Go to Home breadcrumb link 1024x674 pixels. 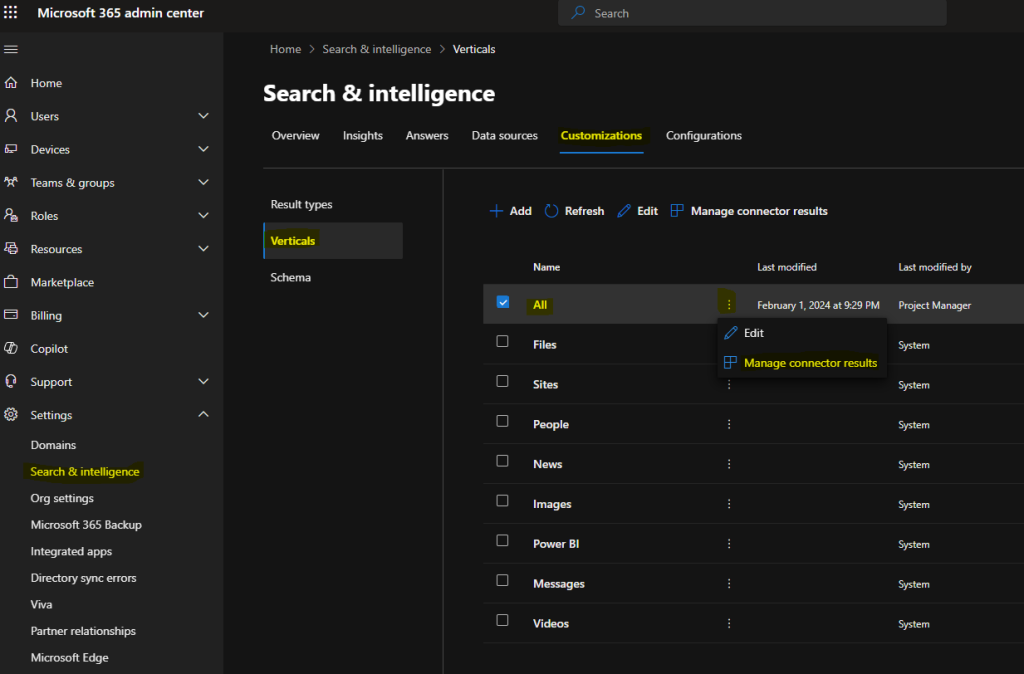285,50
